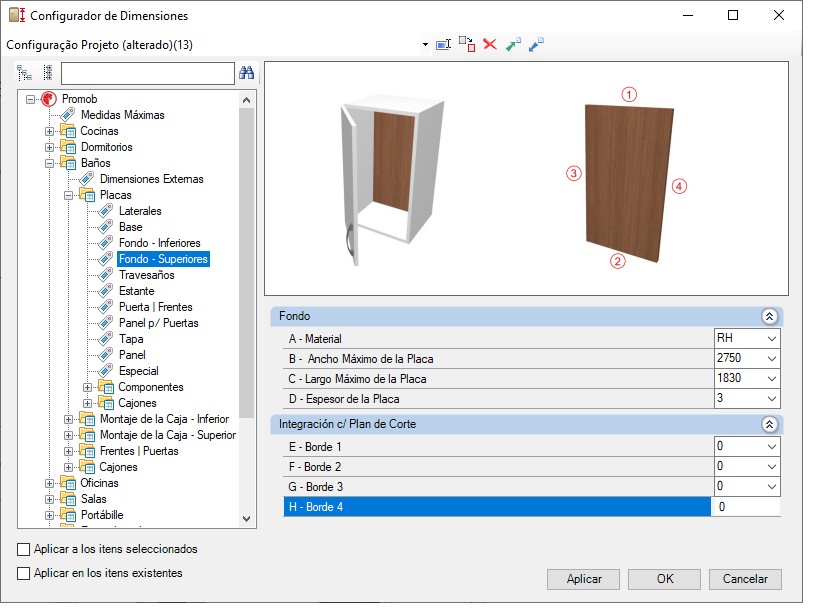The width and height of the screenshot is (817, 614).
Task: Click the tree search input field
Action: tap(147, 74)
